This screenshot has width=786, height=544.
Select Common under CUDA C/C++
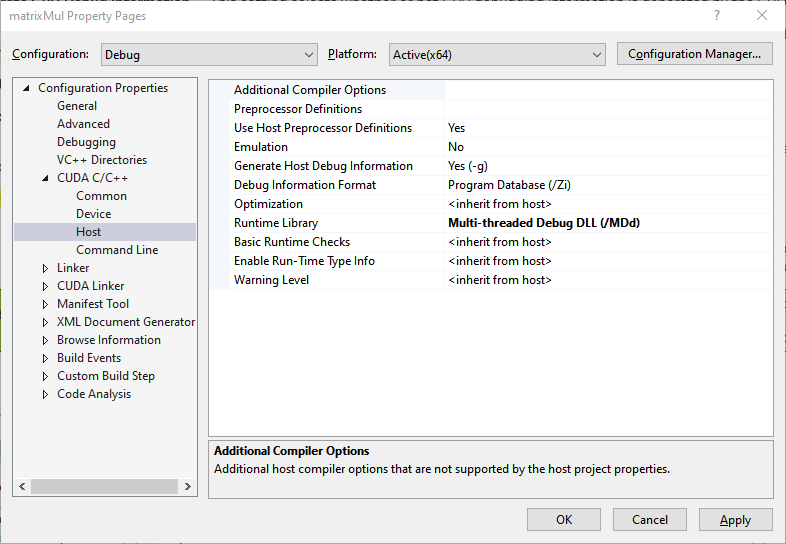tap(101, 196)
